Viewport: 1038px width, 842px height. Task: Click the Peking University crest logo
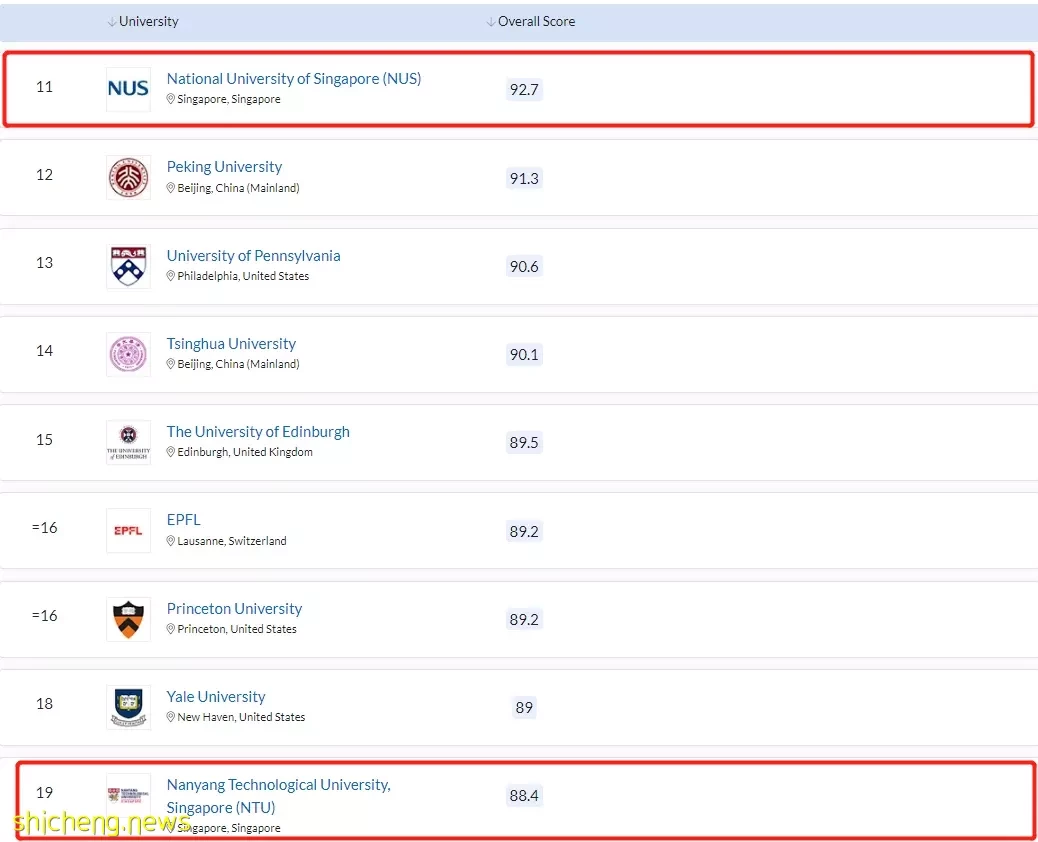128,177
